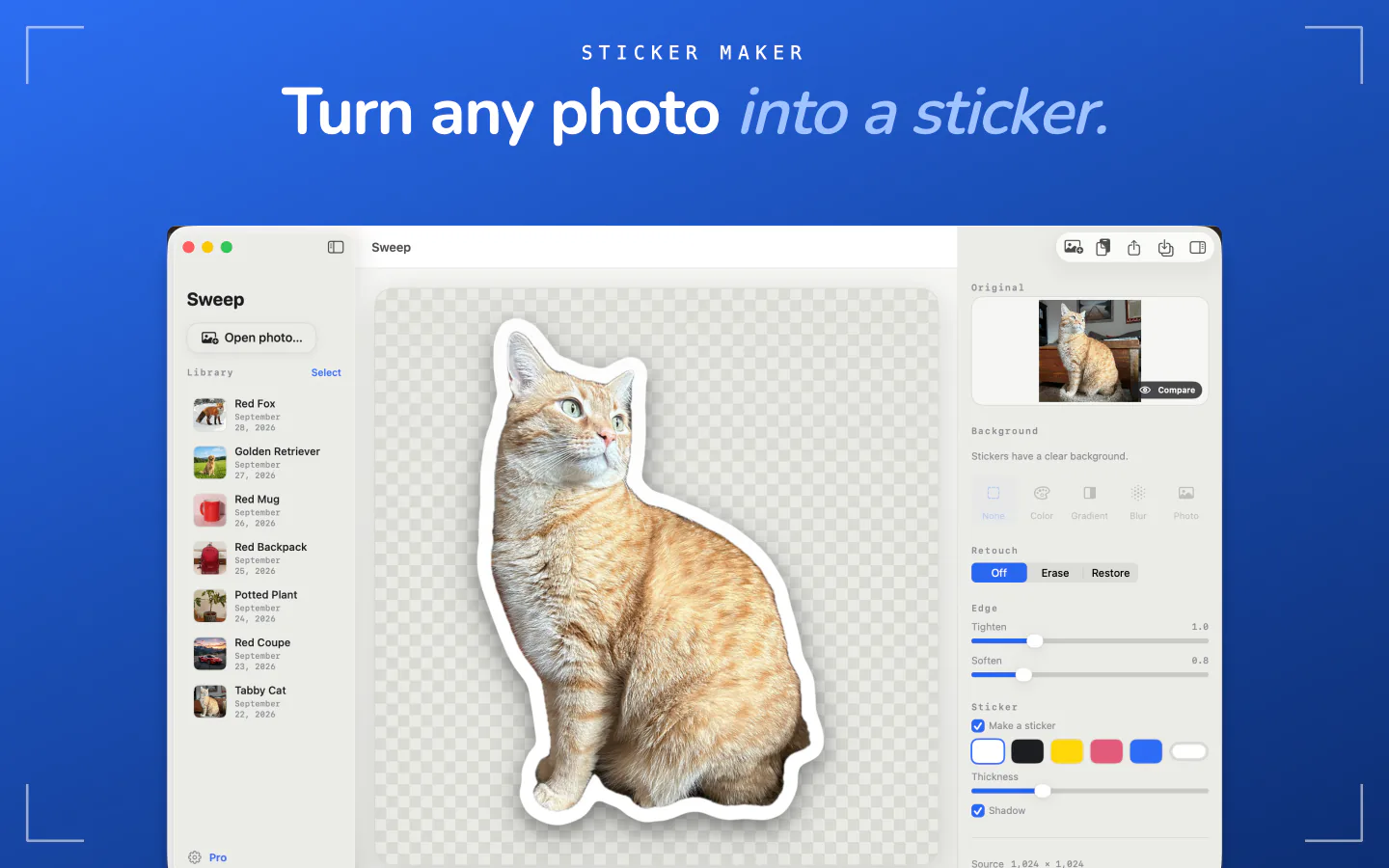Choose the Blur background option
Viewport: 1389px width, 868px height.
click(x=1138, y=502)
